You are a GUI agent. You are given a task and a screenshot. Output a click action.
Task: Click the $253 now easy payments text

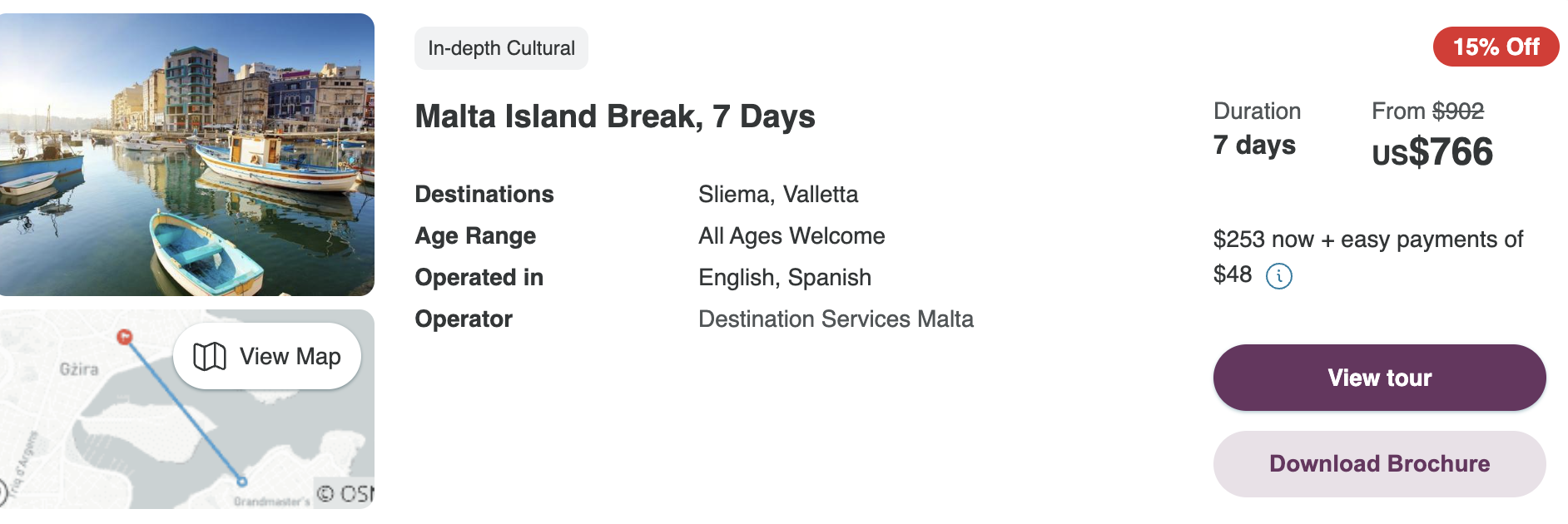click(1367, 256)
